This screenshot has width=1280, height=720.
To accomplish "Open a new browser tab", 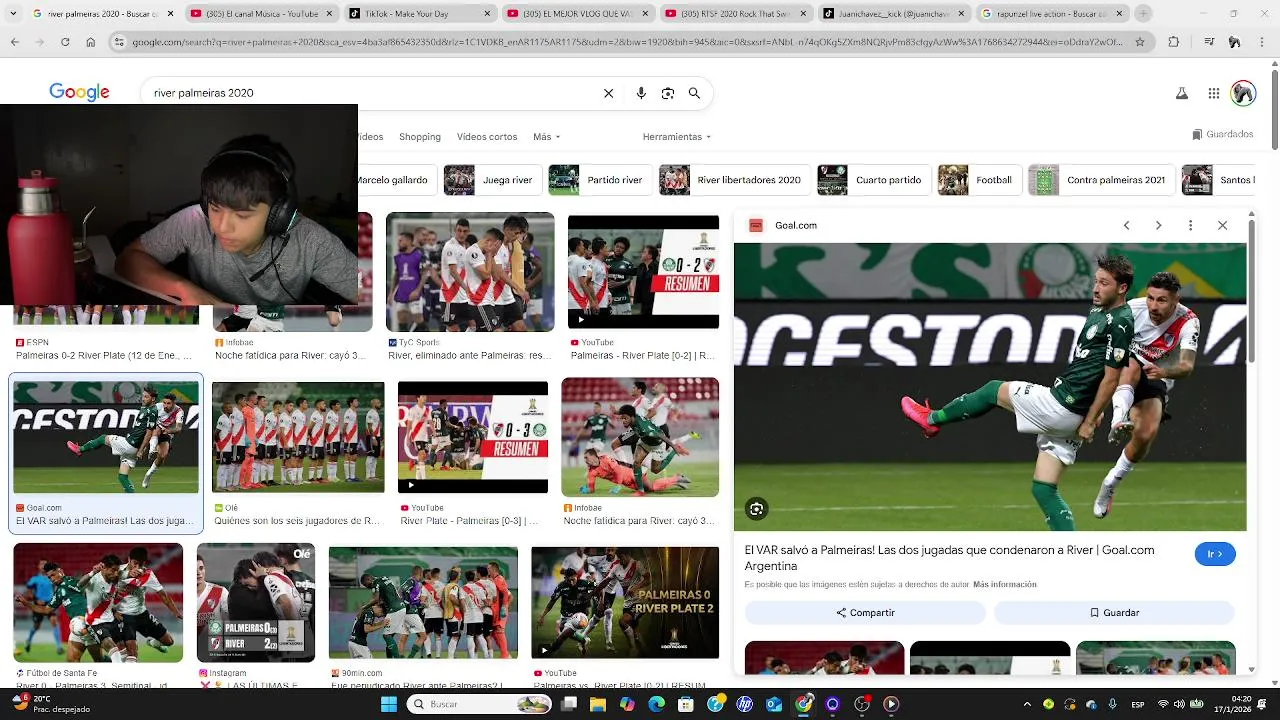I will pos(1143,14).
